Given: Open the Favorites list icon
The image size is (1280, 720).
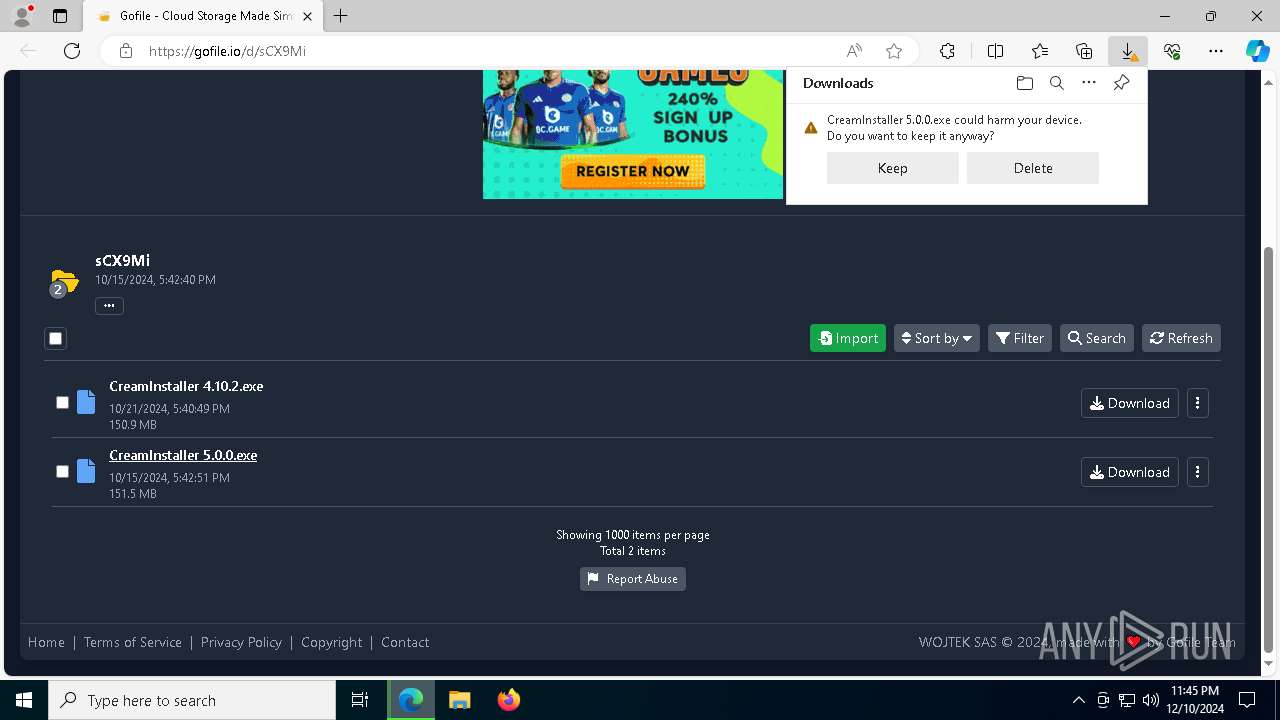Looking at the screenshot, I should [x=1040, y=51].
